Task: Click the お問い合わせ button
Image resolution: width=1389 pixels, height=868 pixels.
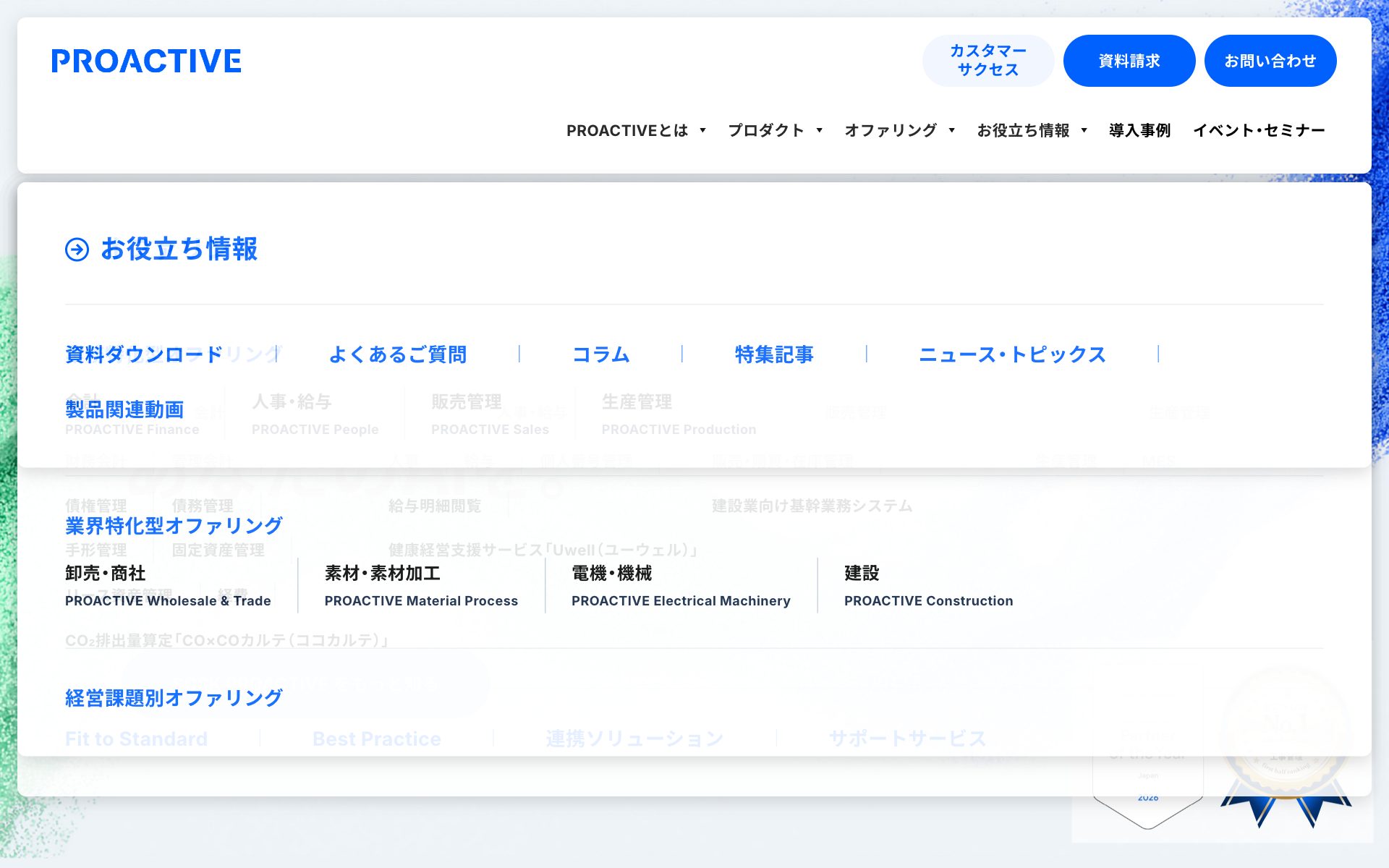Action: [1270, 61]
